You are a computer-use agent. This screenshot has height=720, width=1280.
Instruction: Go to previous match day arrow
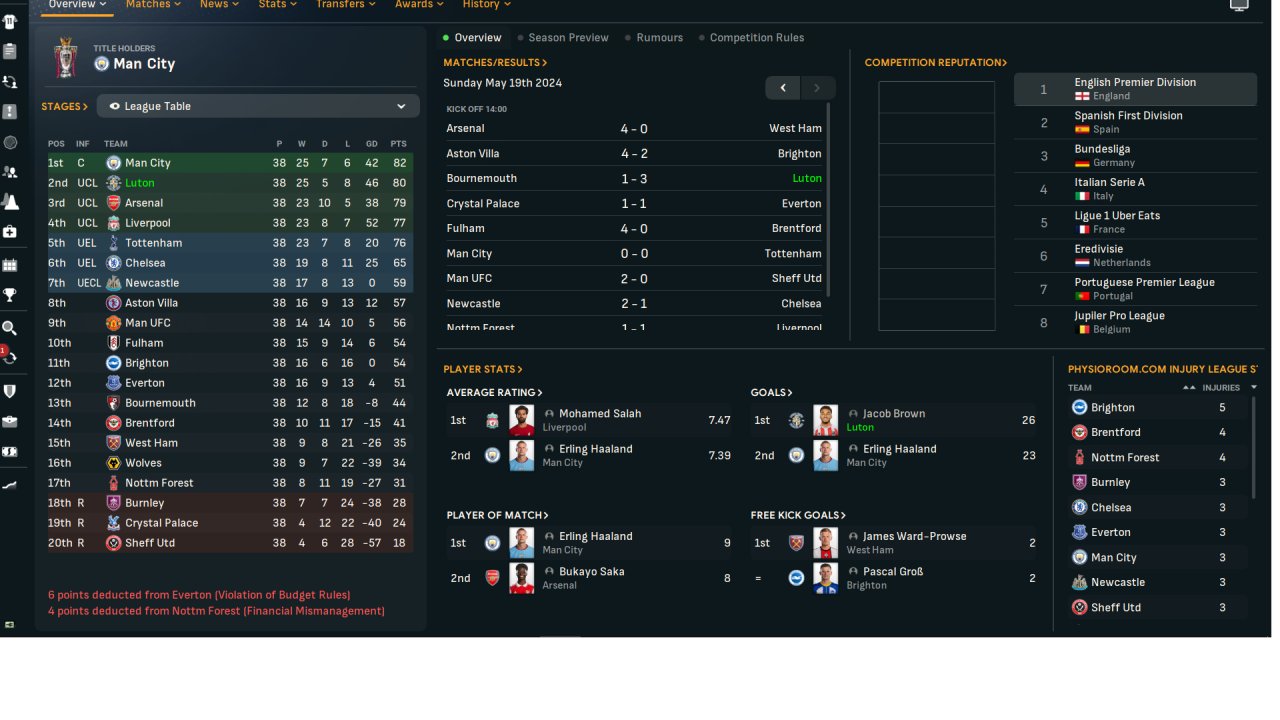point(783,88)
